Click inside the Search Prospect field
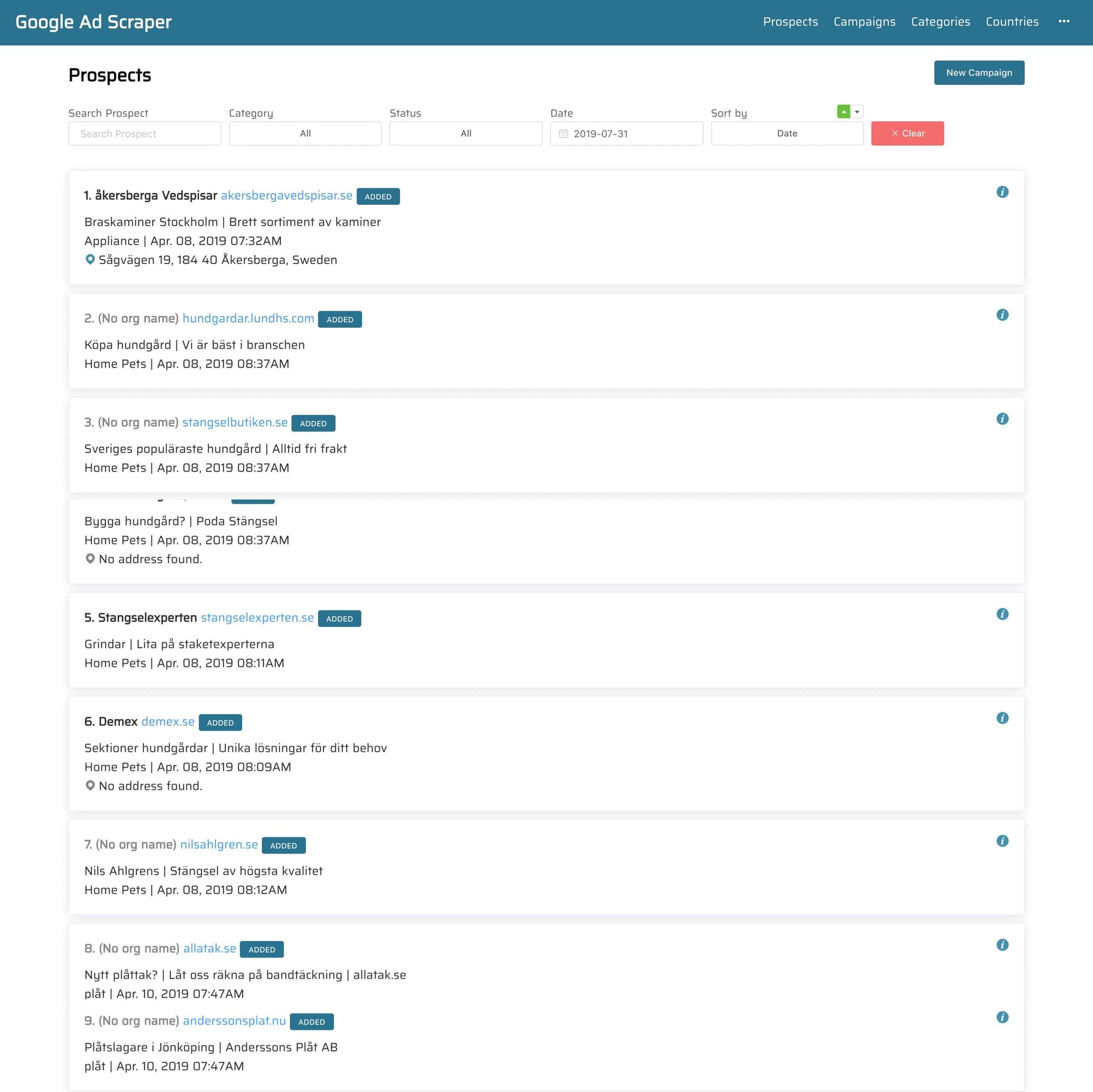The image size is (1093, 1092). (145, 133)
